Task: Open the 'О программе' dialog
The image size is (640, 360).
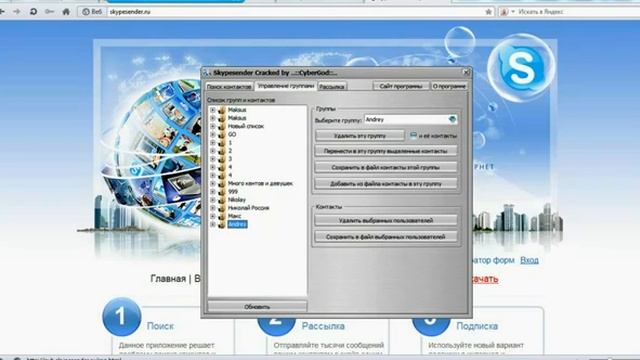Action: 449,86
